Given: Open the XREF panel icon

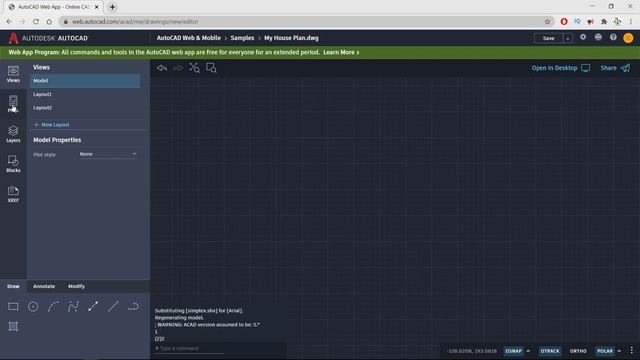Looking at the screenshot, I should 13,194.
